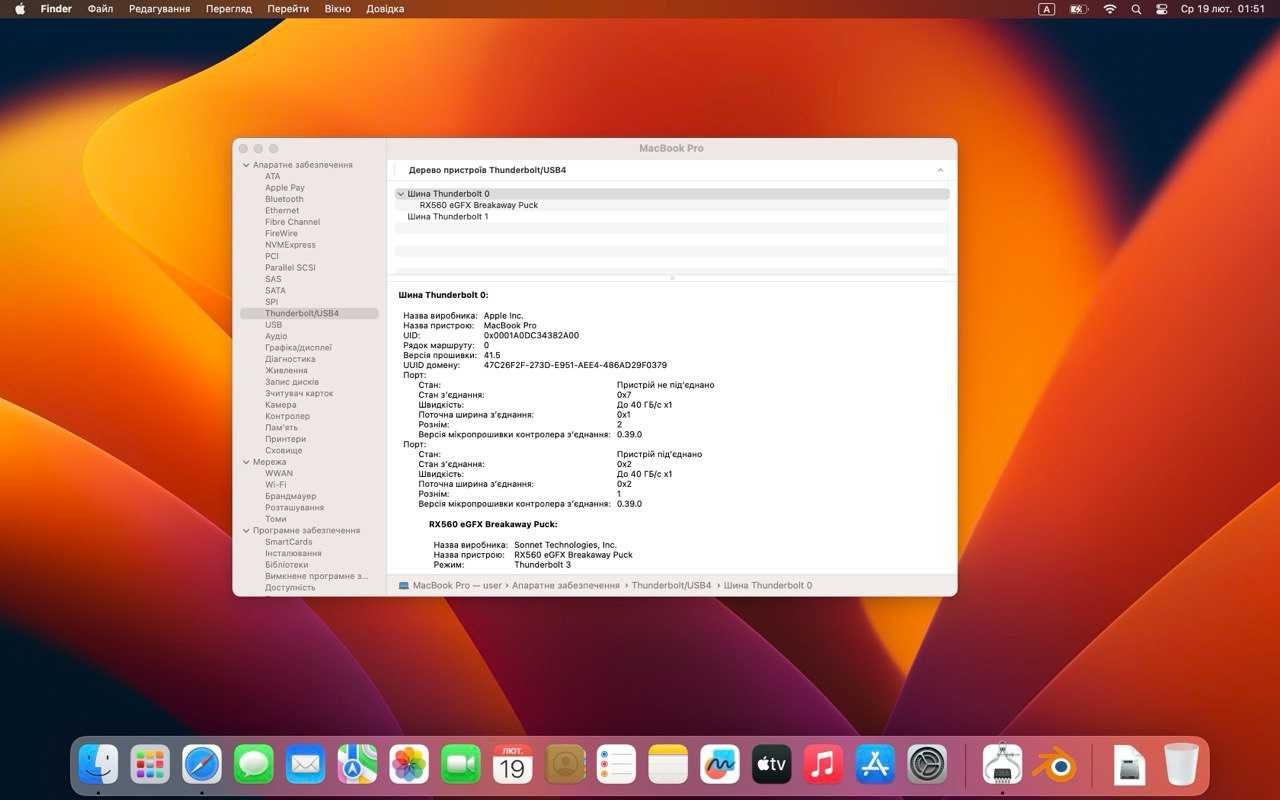This screenshot has width=1280, height=800.
Task: Open Freeform from the Dock
Action: pyautogui.click(x=720, y=765)
